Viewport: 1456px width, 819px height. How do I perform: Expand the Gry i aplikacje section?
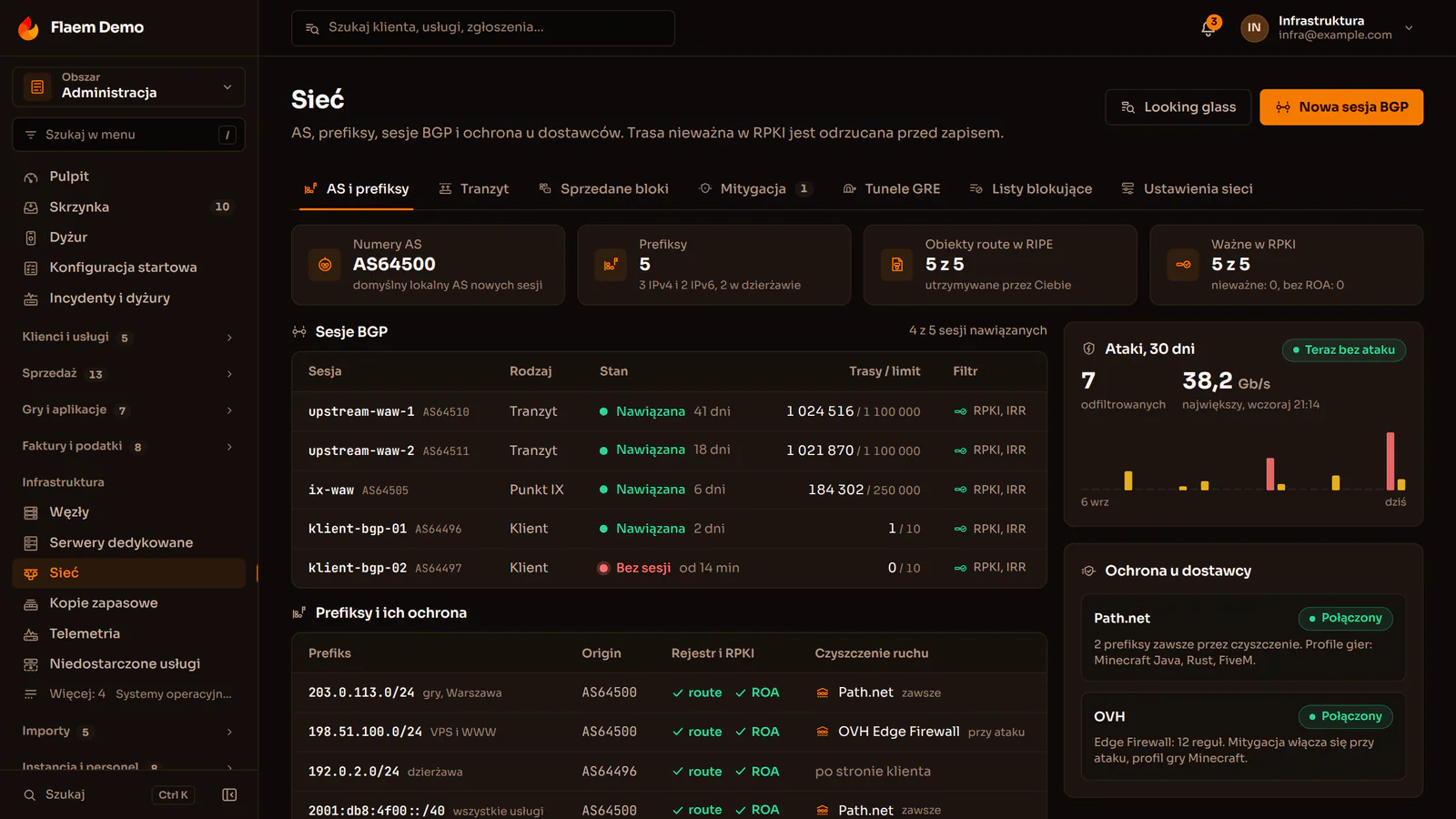(x=128, y=410)
